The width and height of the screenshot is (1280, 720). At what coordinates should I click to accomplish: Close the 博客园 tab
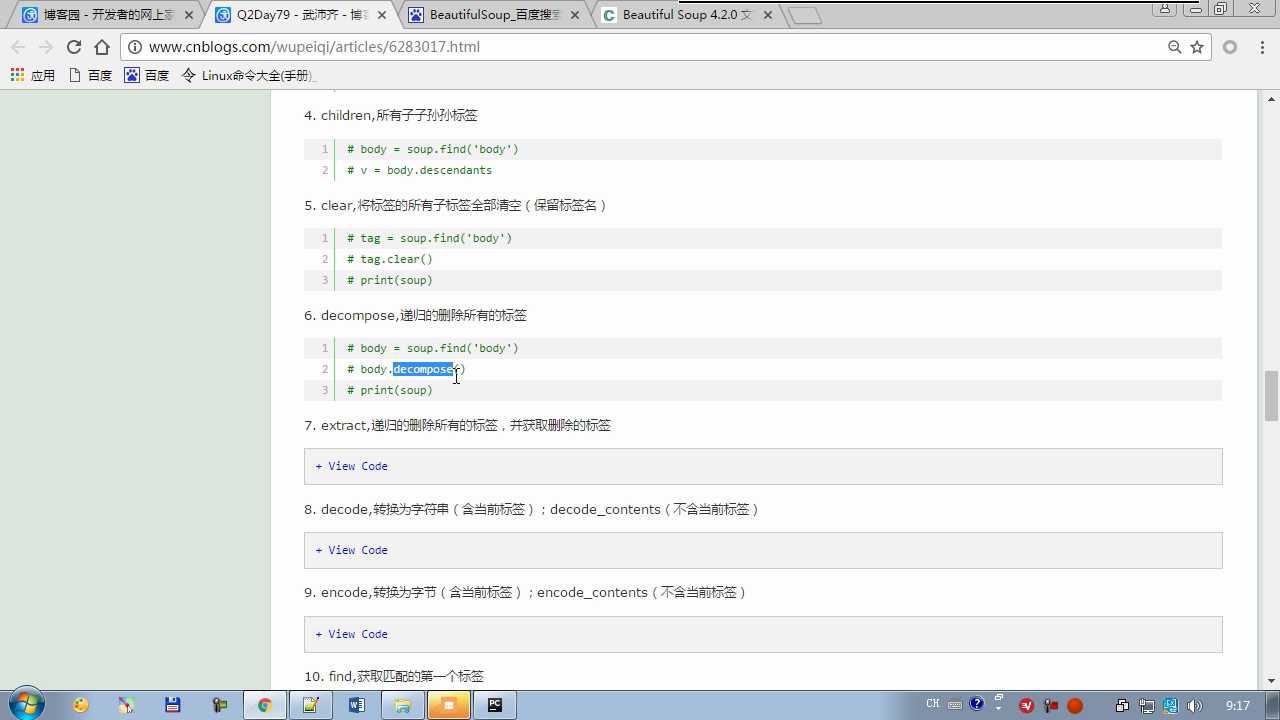tap(189, 15)
